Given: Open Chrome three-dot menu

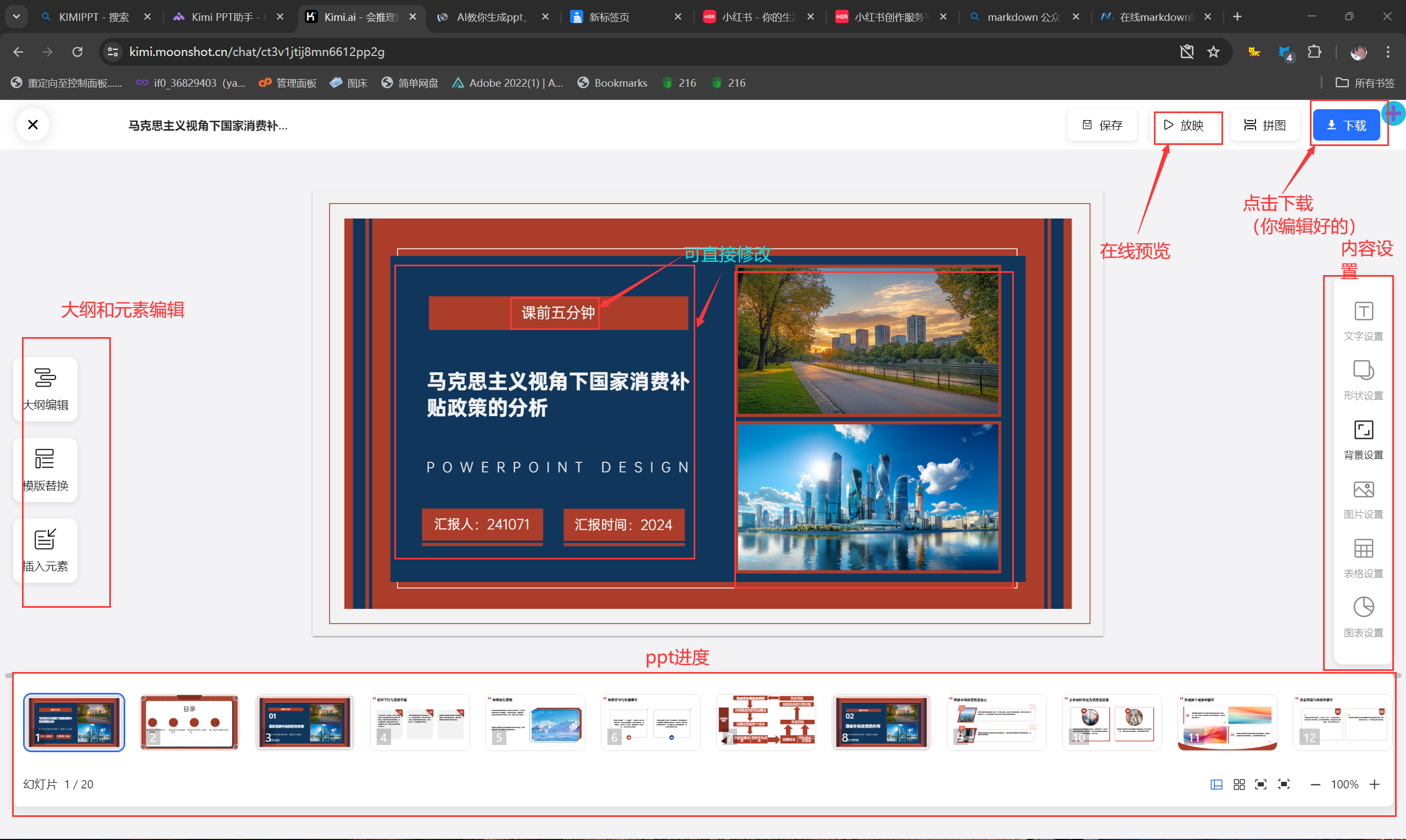Looking at the screenshot, I should pyautogui.click(x=1387, y=52).
